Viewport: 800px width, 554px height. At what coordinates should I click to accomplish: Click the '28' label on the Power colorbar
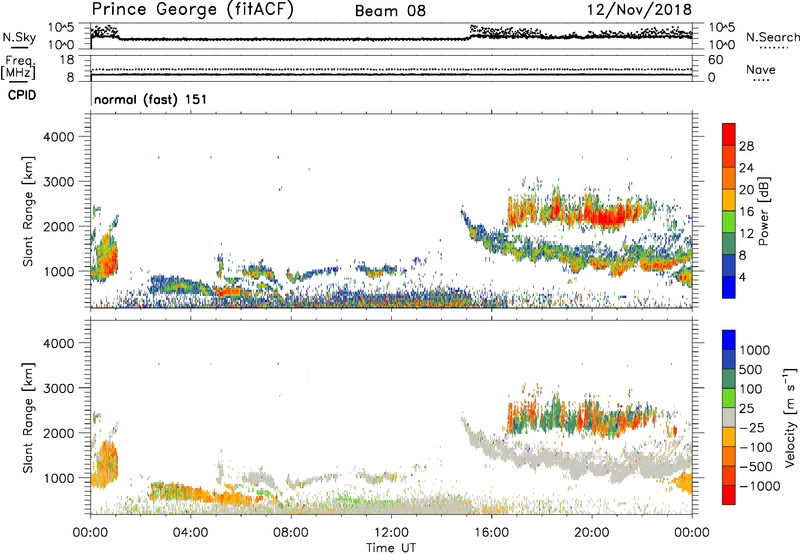pyautogui.click(x=746, y=146)
